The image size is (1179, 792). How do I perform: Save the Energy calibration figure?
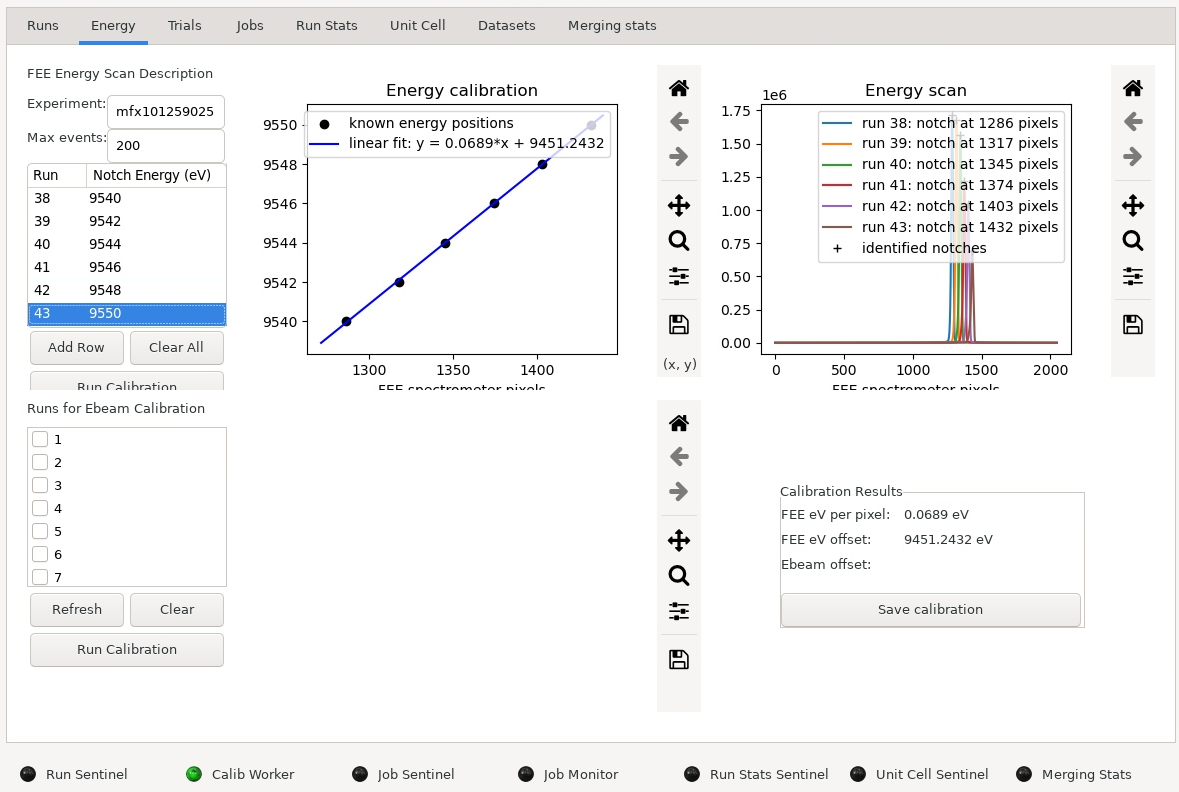coord(678,324)
